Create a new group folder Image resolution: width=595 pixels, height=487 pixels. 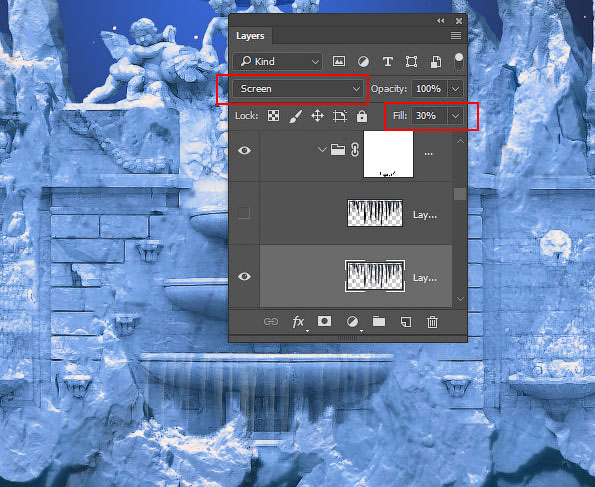pyautogui.click(x=379, y=322)
